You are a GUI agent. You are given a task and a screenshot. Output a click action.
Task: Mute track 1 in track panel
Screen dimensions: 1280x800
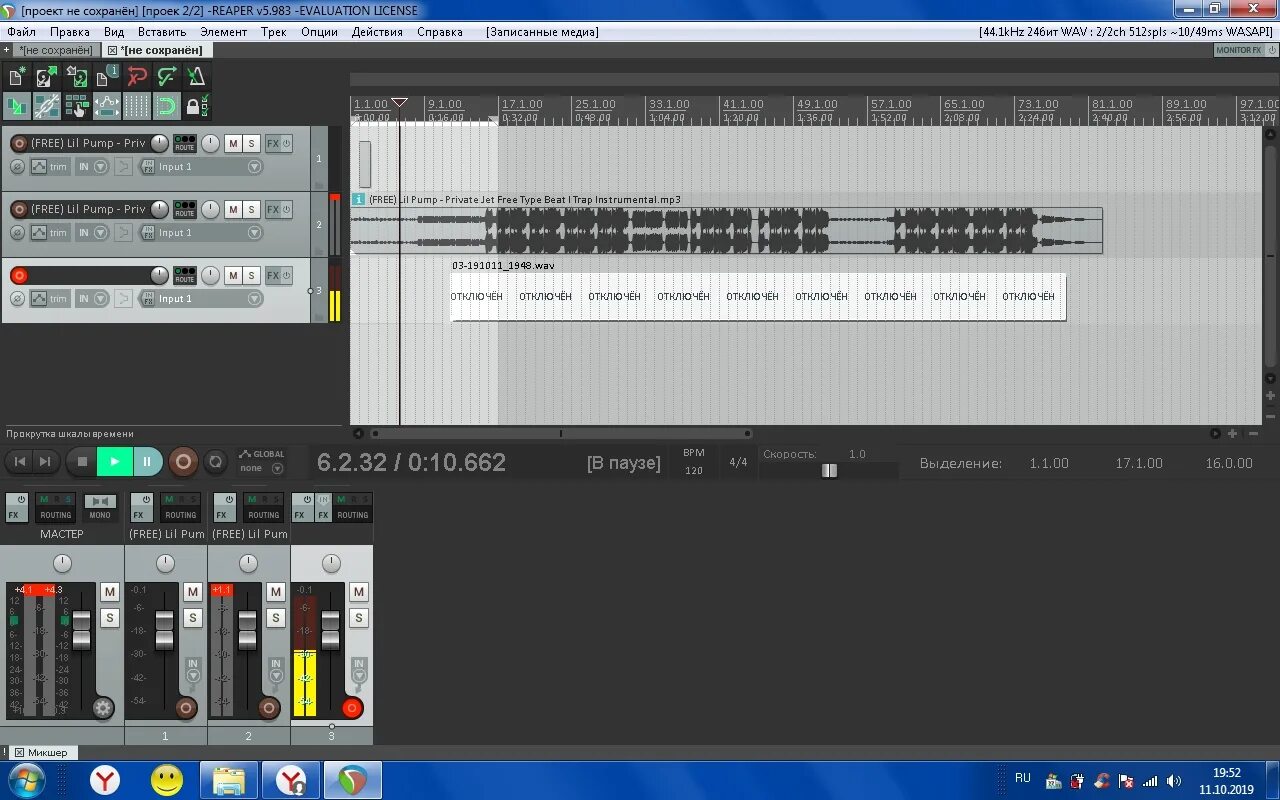[233, 143]
